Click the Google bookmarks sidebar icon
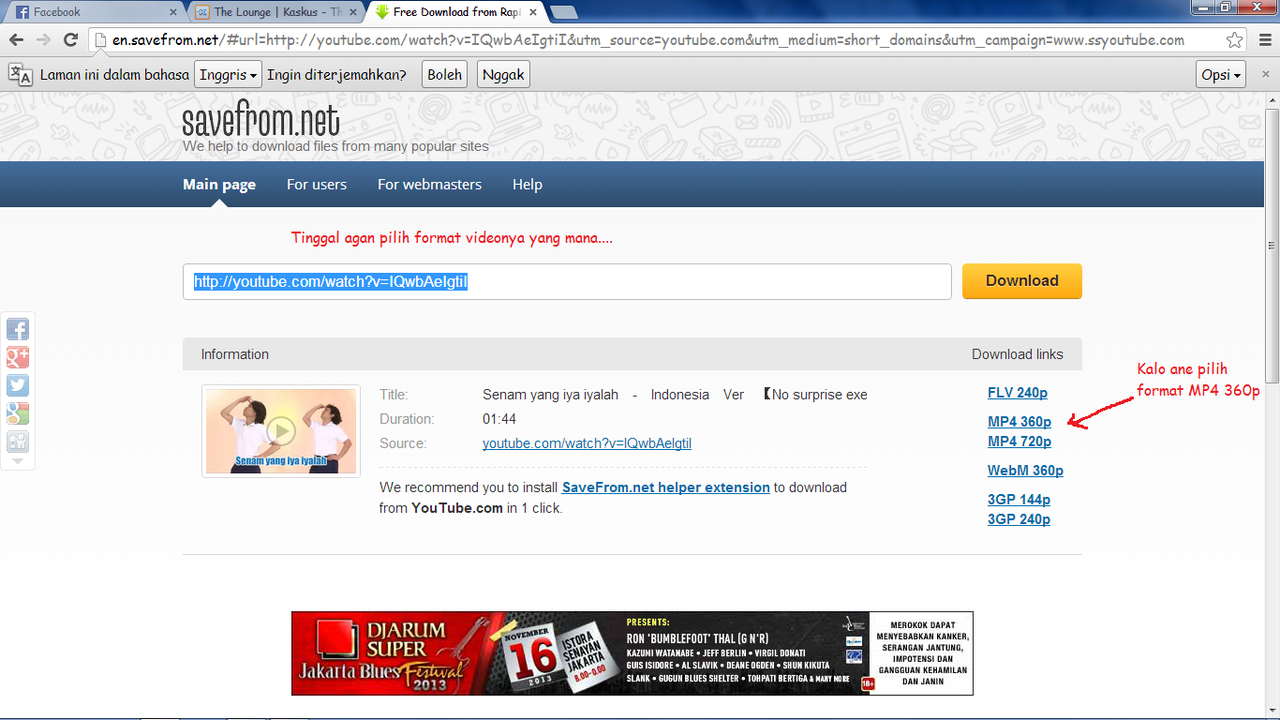This screenshot has width=1280, height=720. tap(17, 413)
